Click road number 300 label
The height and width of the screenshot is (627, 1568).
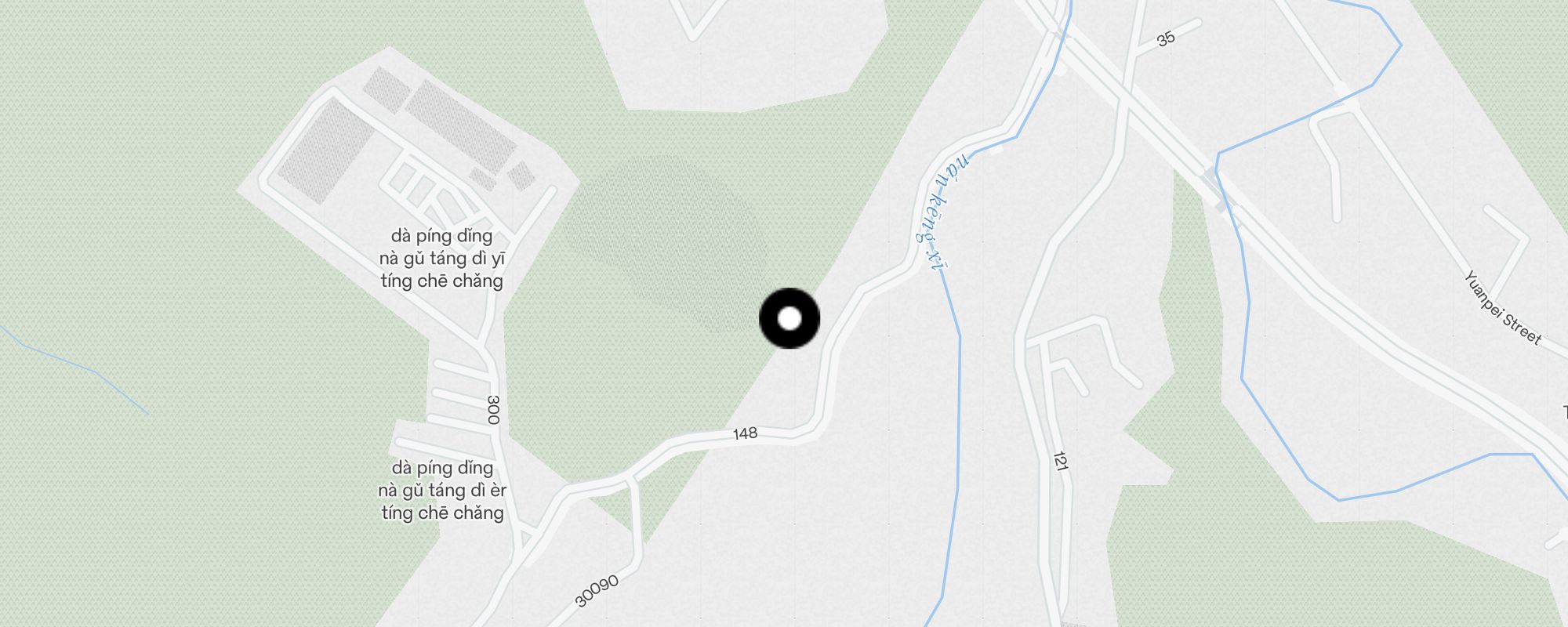493,410
